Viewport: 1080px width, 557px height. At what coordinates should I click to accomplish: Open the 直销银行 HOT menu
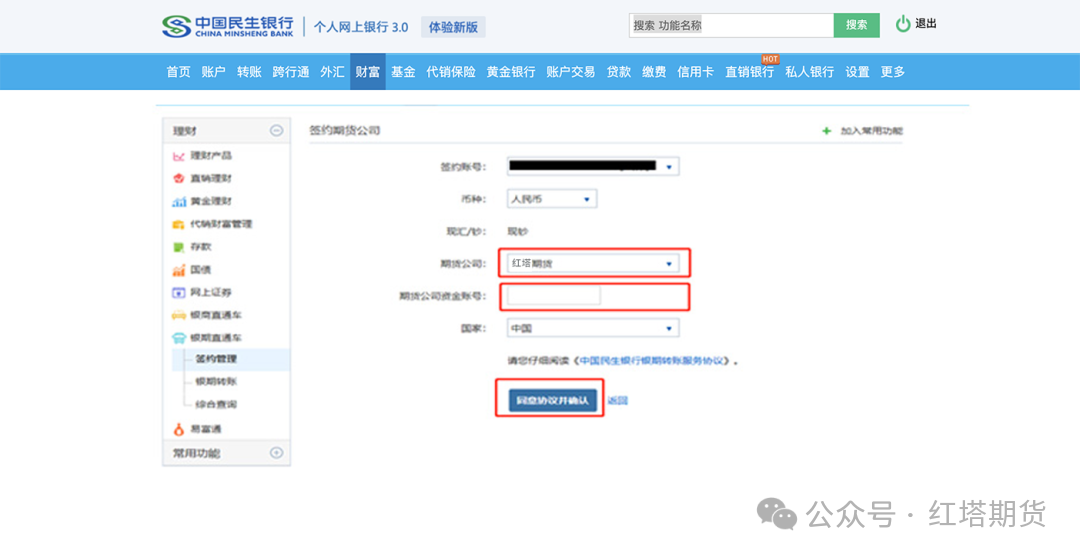pyautogui.click(x=749, y=72)
